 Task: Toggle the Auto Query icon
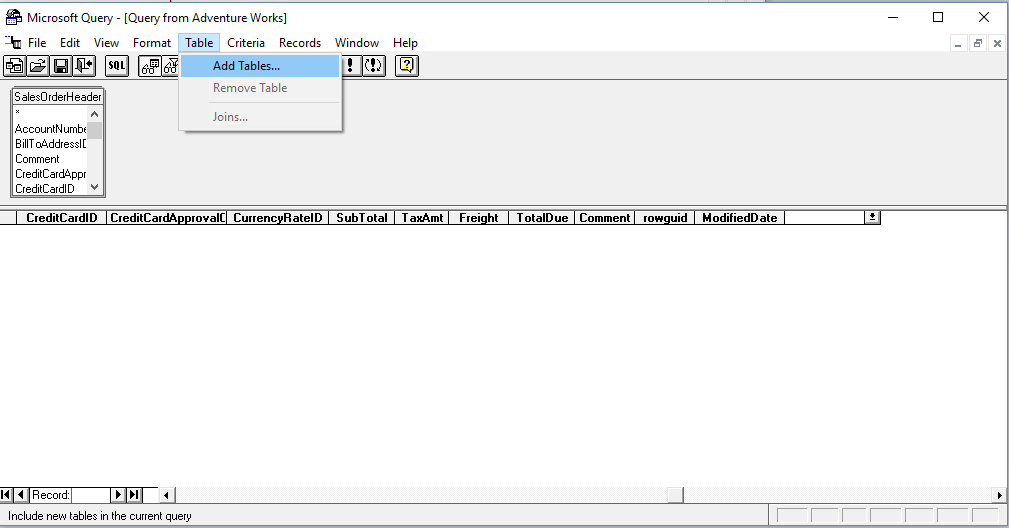pos(373,66)
